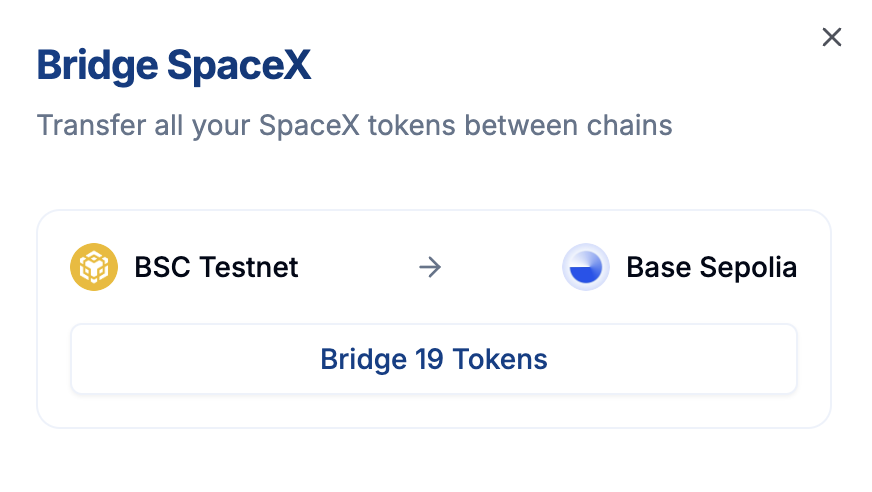The height and width of the screenshot is (492, 872).
Task: Tap the source chain BNB logo
Action: (x=94, y=267)
